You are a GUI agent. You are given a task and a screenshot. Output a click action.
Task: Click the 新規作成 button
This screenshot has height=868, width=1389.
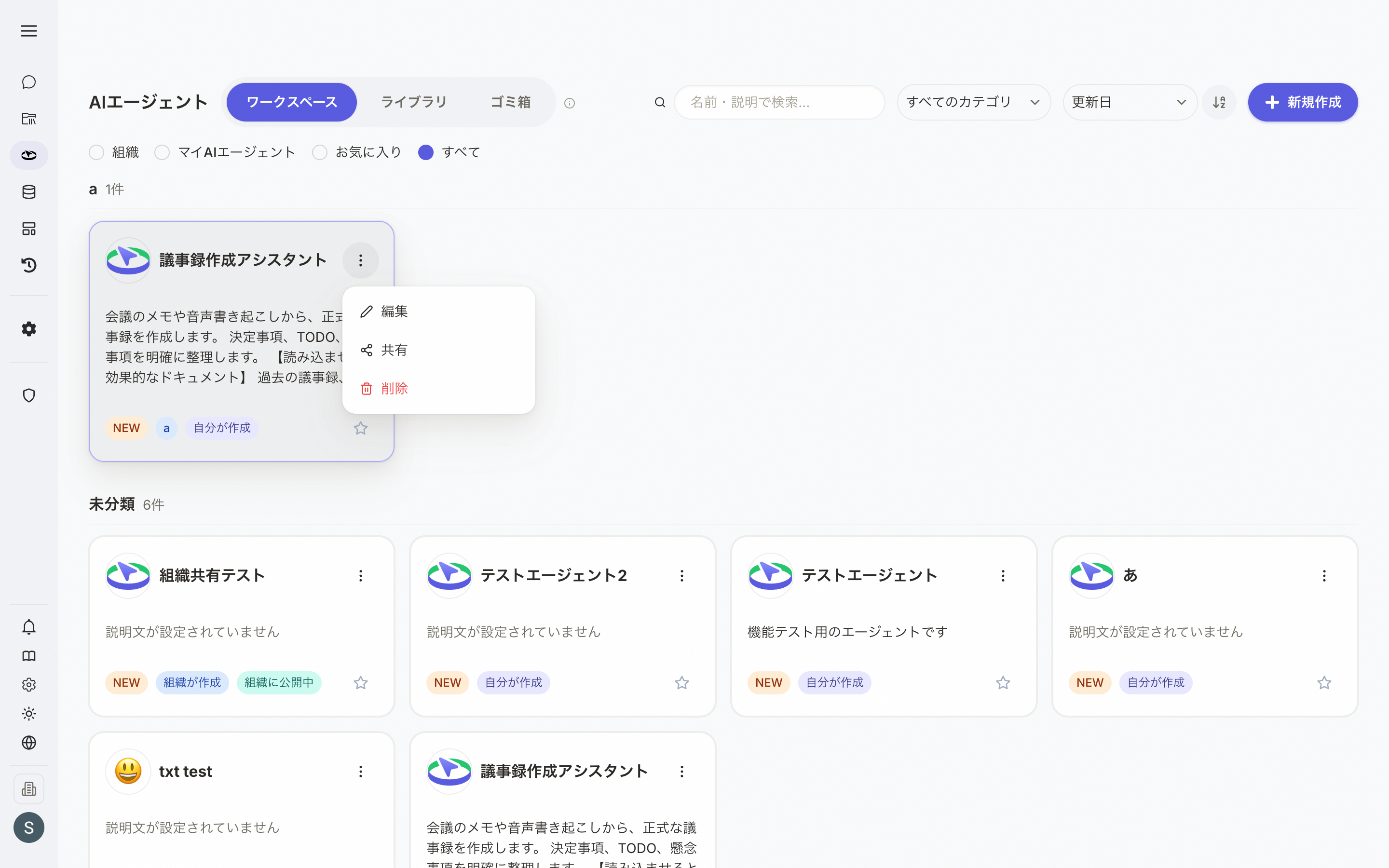[x=1302, y=102]
